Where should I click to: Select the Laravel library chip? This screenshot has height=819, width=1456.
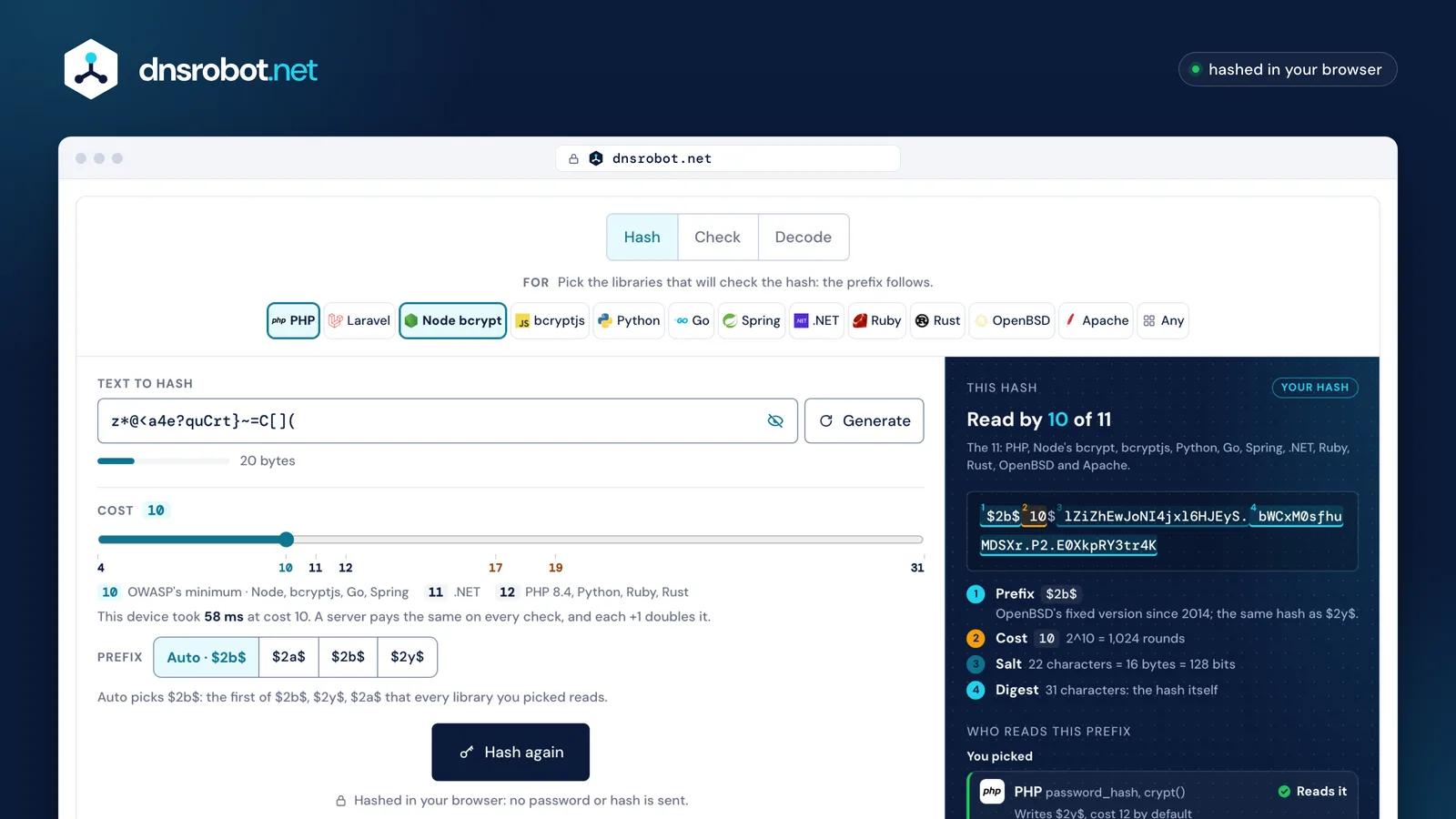click(x=359, y=320)
